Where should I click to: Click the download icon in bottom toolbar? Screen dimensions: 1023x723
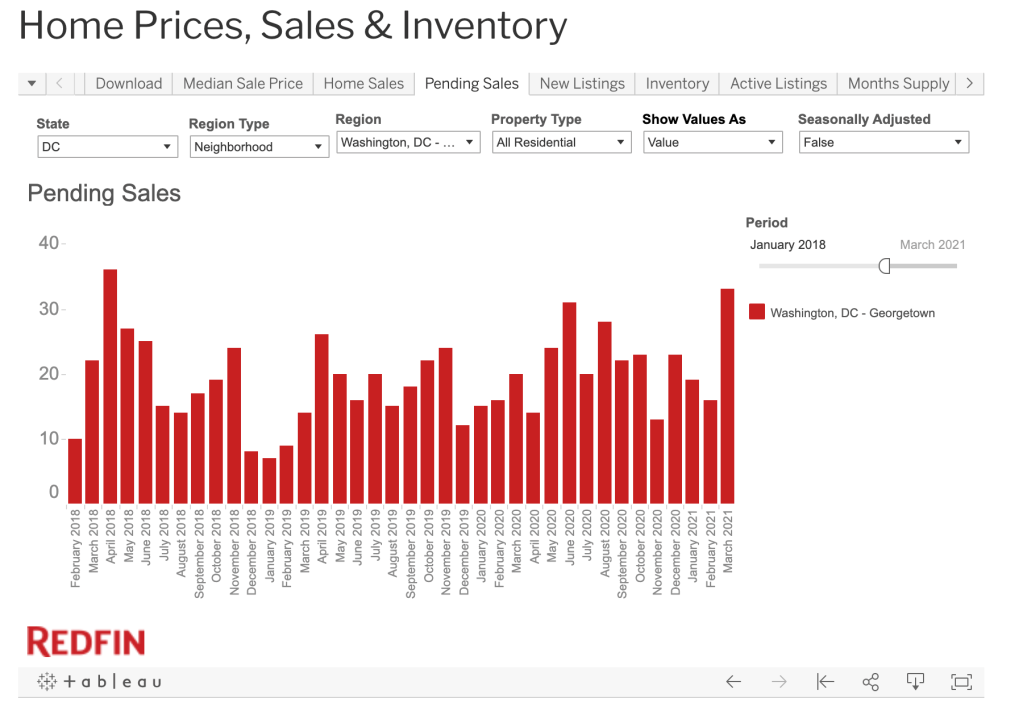tap(915, 682)
